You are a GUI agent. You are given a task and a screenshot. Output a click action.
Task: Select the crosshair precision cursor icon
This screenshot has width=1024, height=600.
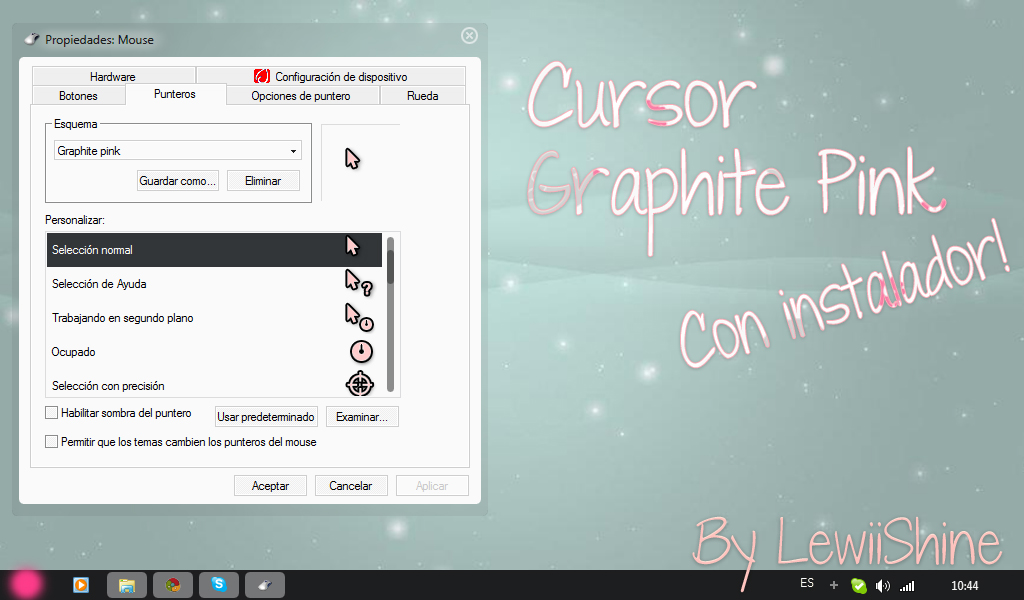click(361, 384)
